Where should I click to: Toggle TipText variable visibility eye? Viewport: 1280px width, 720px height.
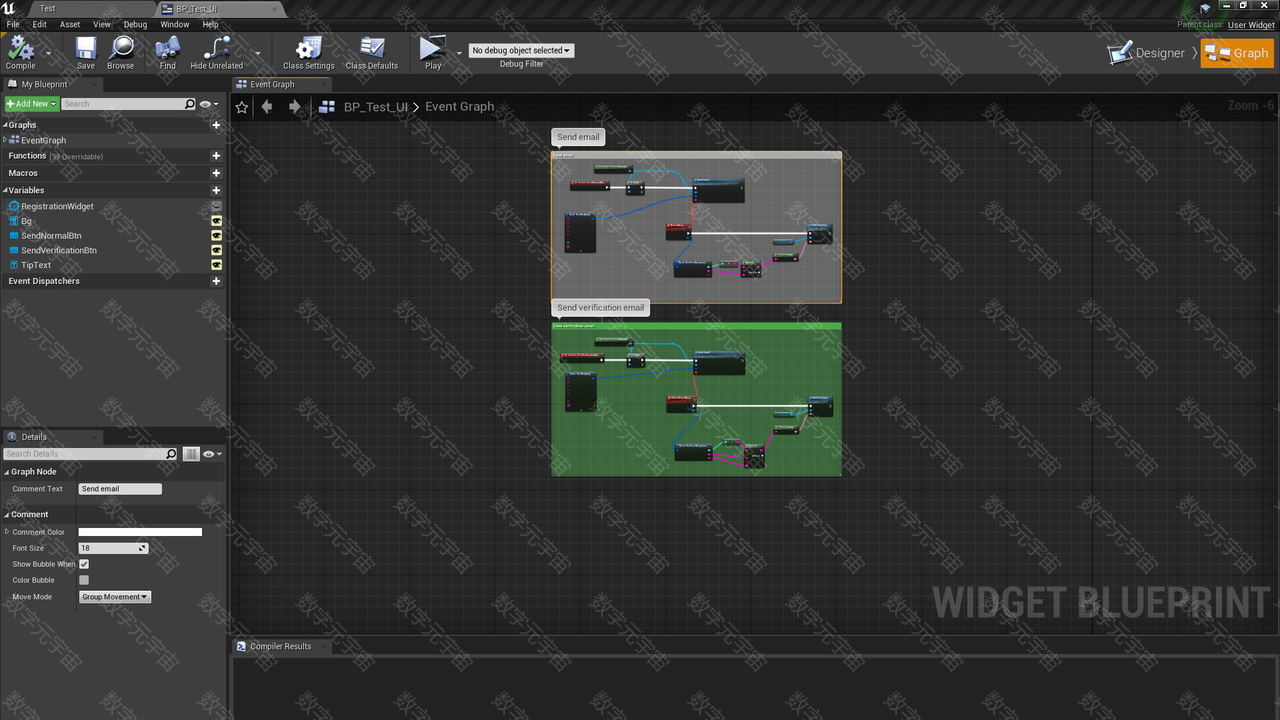(216, 265)
